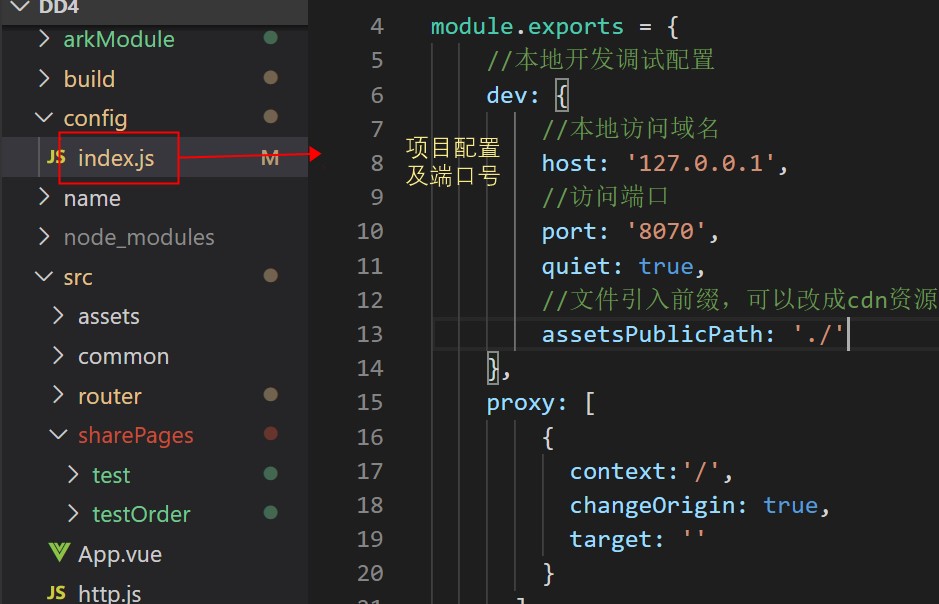The height and width of the screenshot is (604, 939).
Task: Click the JS icon of index.js
Action: tap(56, 157)
